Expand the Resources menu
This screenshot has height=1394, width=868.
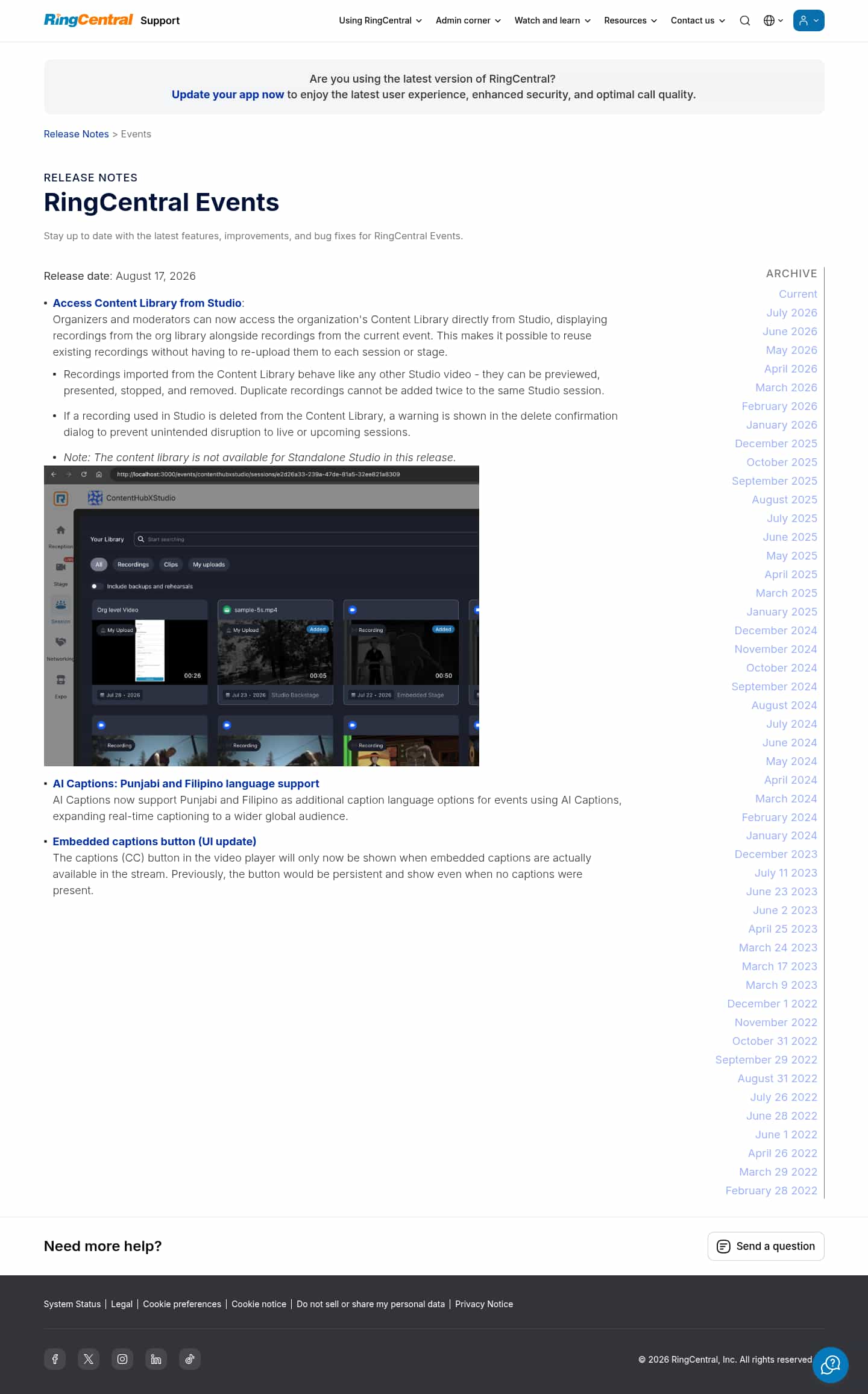[x=631, y=20]
